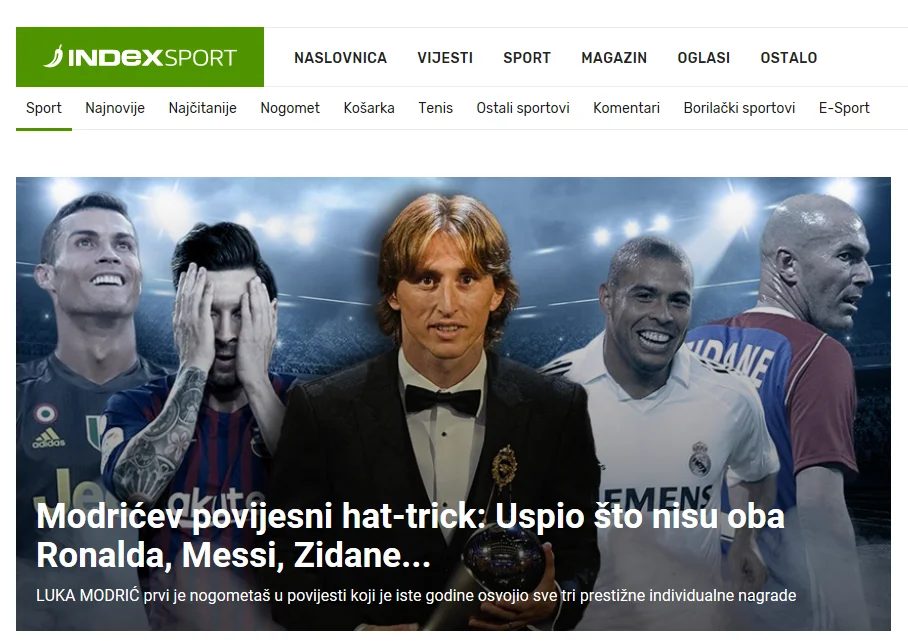The width and height of the screenshot is (908, 641).
Task: Go to the VIJESTI section
Action: [445, 58]
